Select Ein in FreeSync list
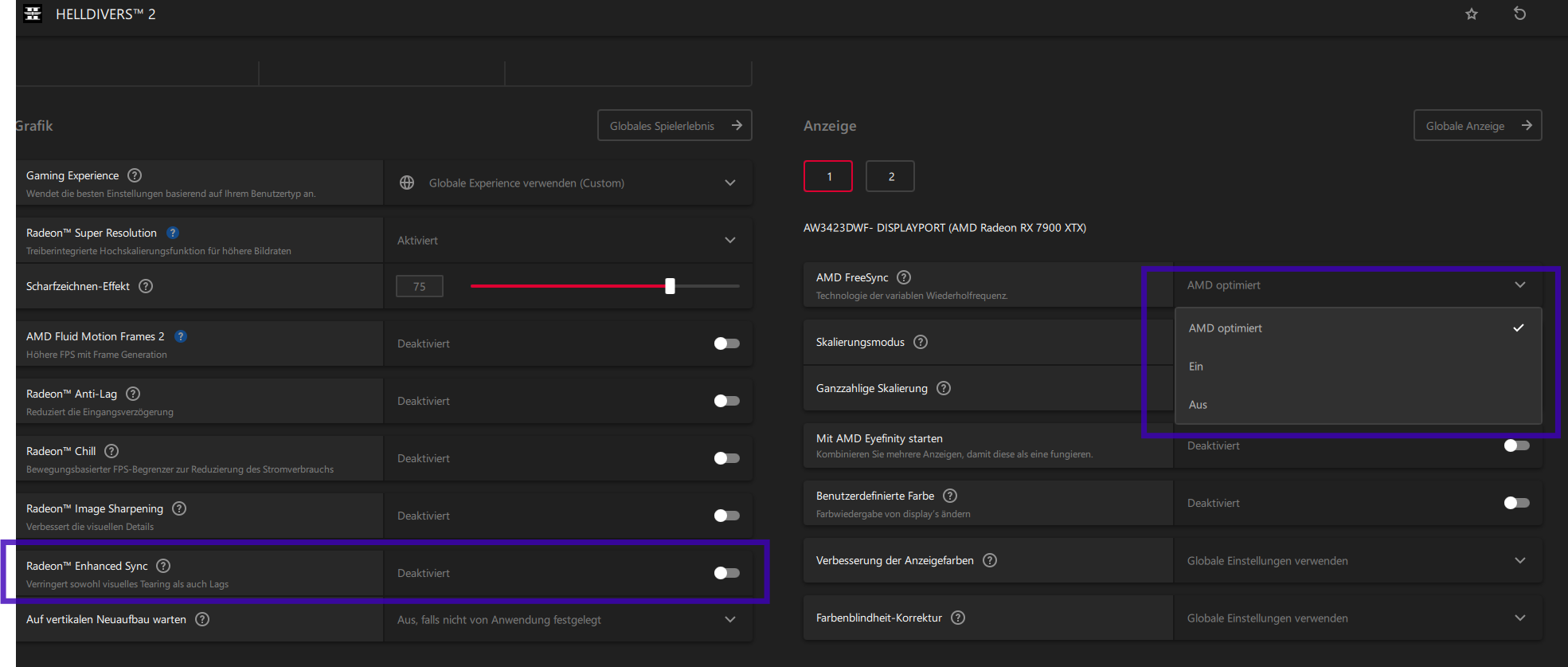Screen dimensions: 1568x667 pyautogui.click(x=1358, y=366)
